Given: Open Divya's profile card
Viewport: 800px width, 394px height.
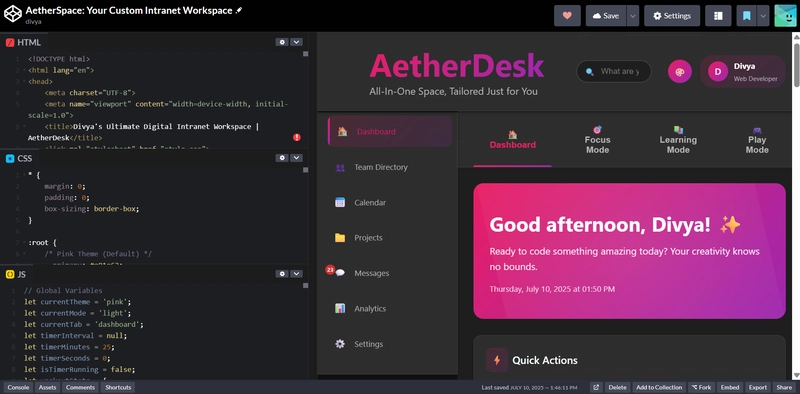Looking at the screenshot, I should coord(742,71).
